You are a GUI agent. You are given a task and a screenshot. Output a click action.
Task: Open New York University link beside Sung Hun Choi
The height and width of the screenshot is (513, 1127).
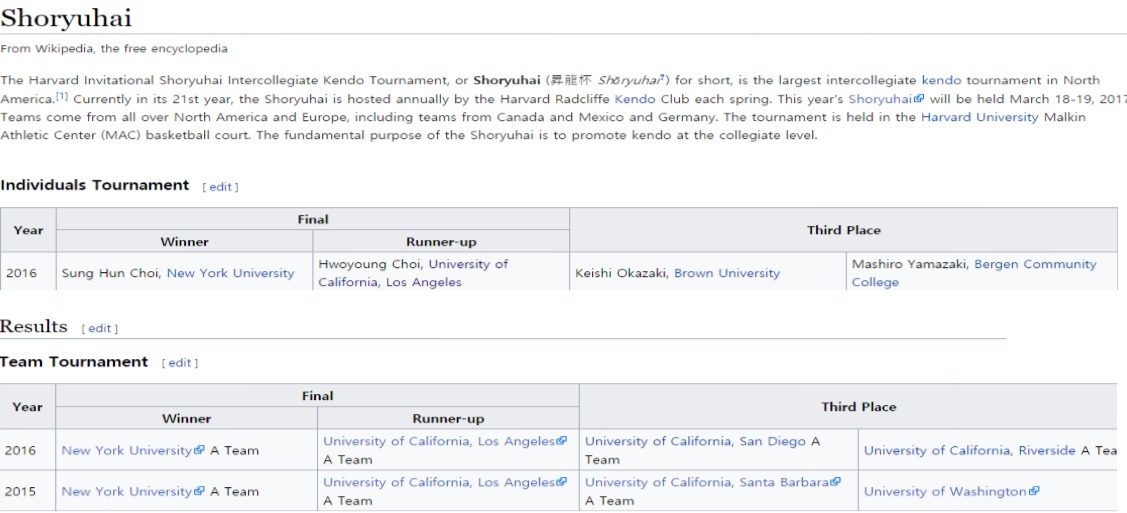[231, 273]
